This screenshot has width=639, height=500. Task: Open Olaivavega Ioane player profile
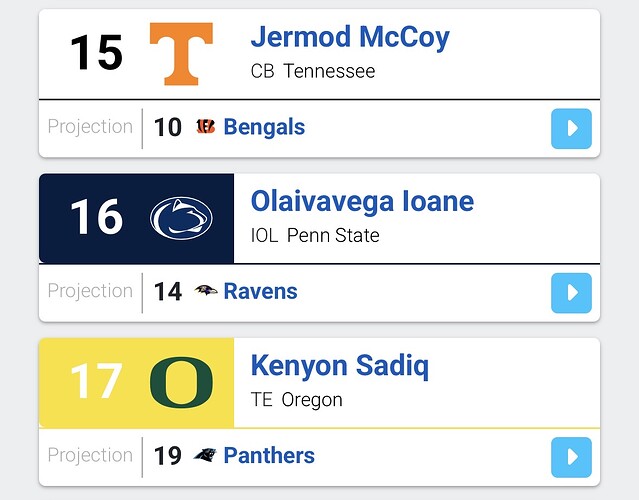pyautogui.click(x=362, y=202)
